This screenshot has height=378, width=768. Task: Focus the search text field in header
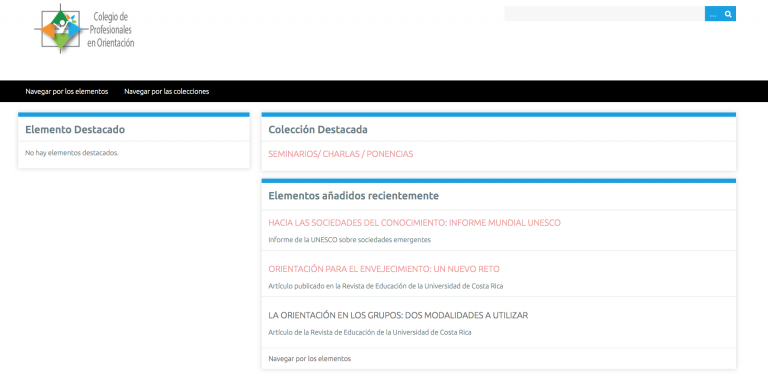coord(604,14)
